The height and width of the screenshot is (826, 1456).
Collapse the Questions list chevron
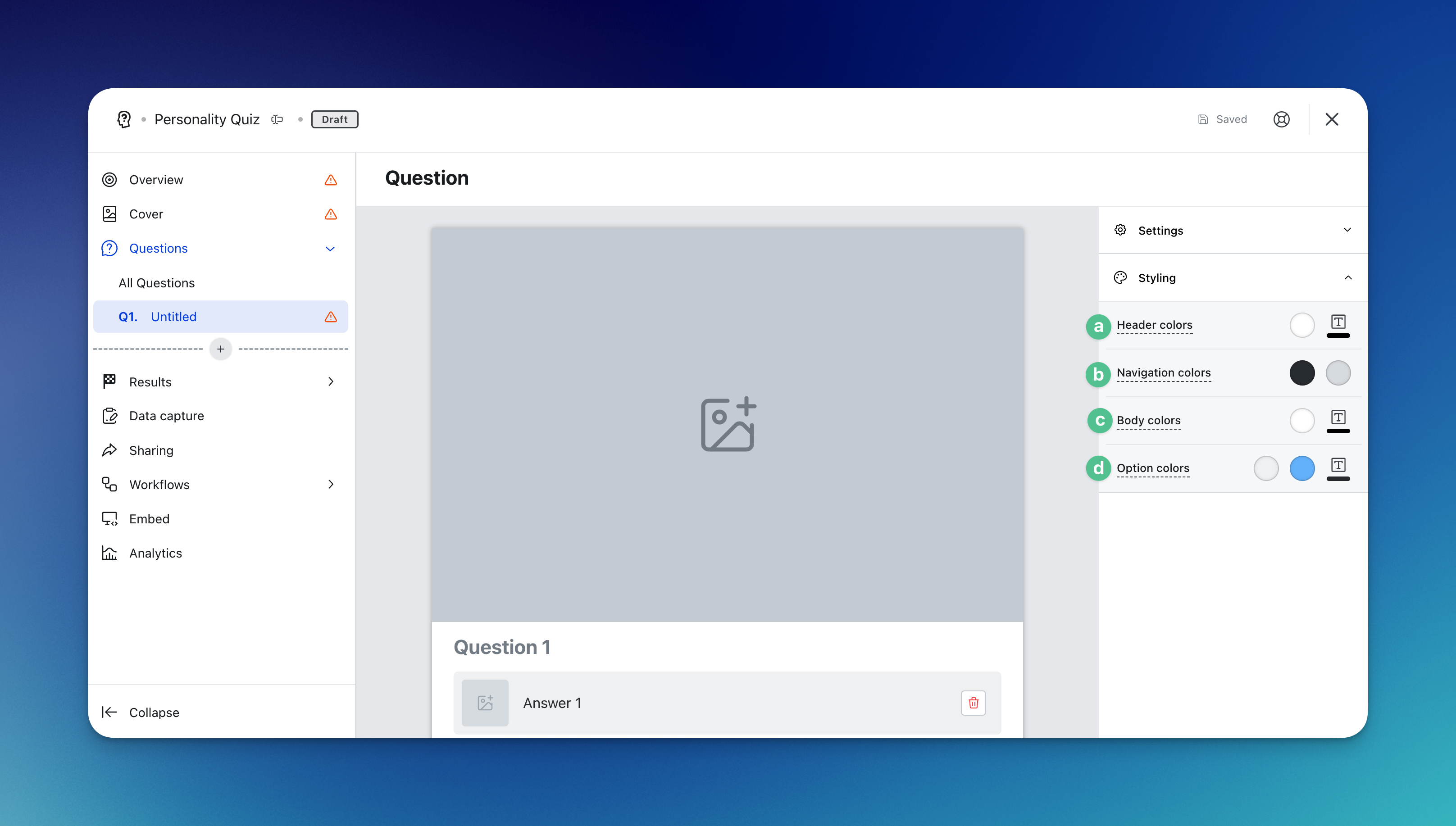(x=330, y=249)
